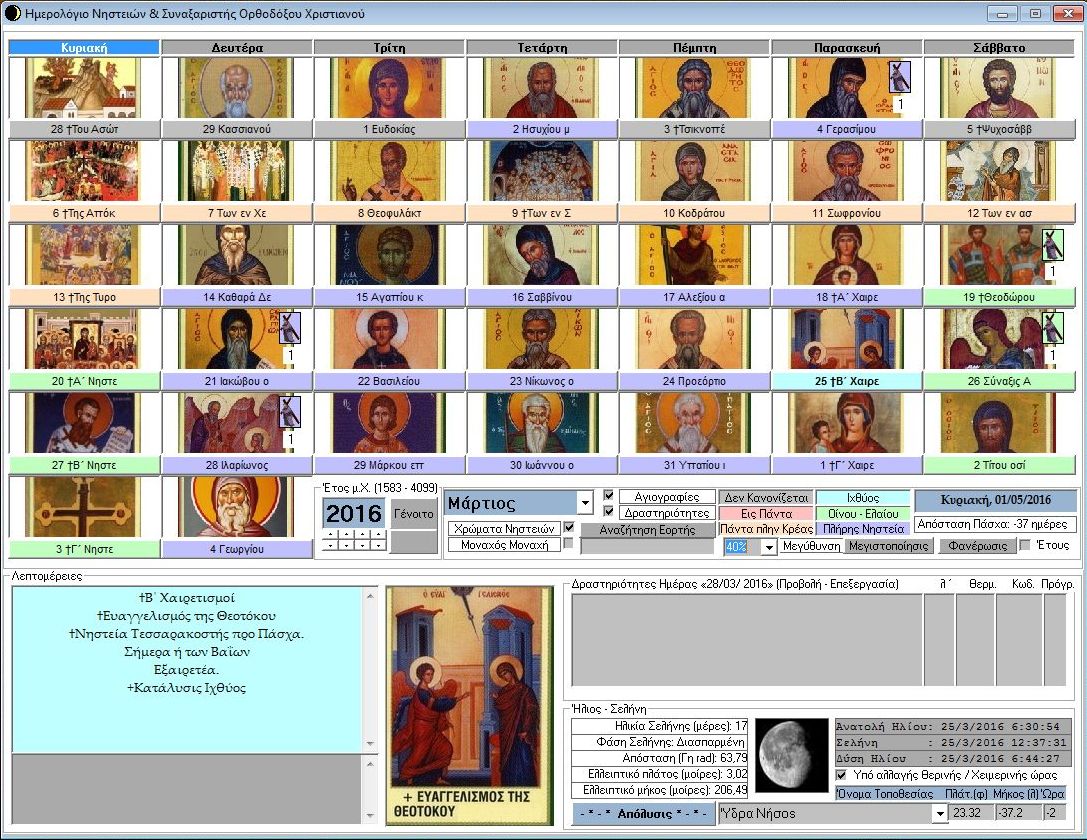This screenshot has height=840, width=1087.
Task: Uncheck the Χρώματα Νηστειών checkbox
Action: pyautogui.click(x=569, y=527)
